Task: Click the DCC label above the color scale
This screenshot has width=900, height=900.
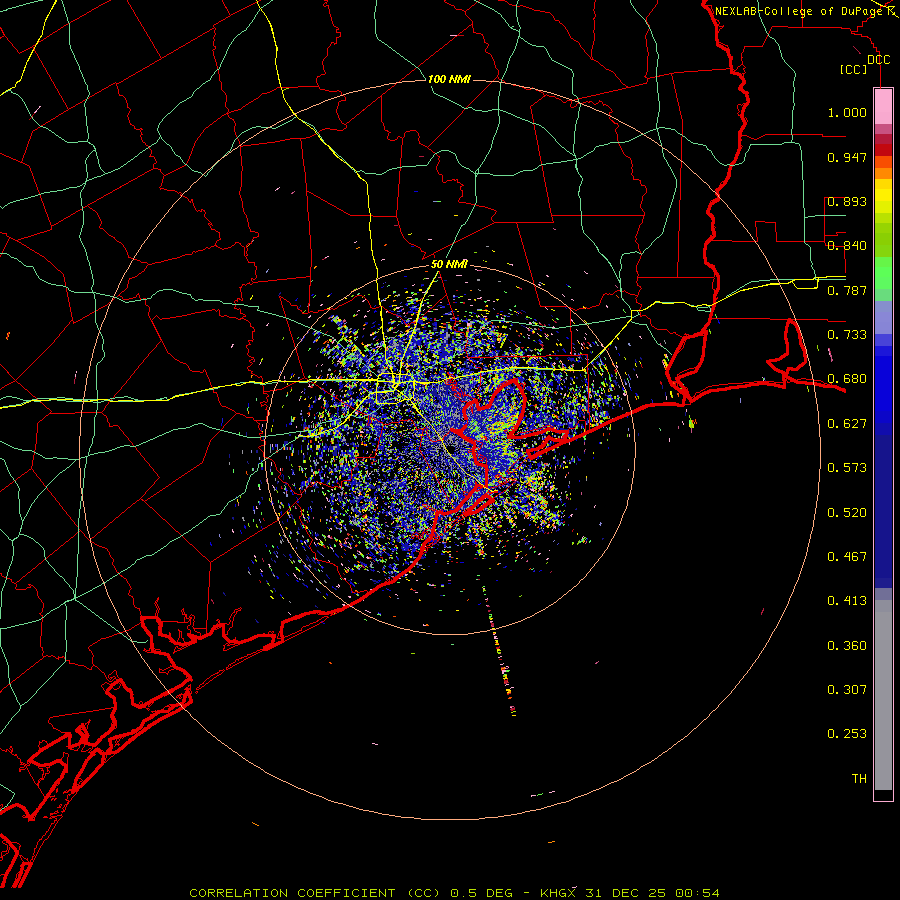Action: (879, 60)
